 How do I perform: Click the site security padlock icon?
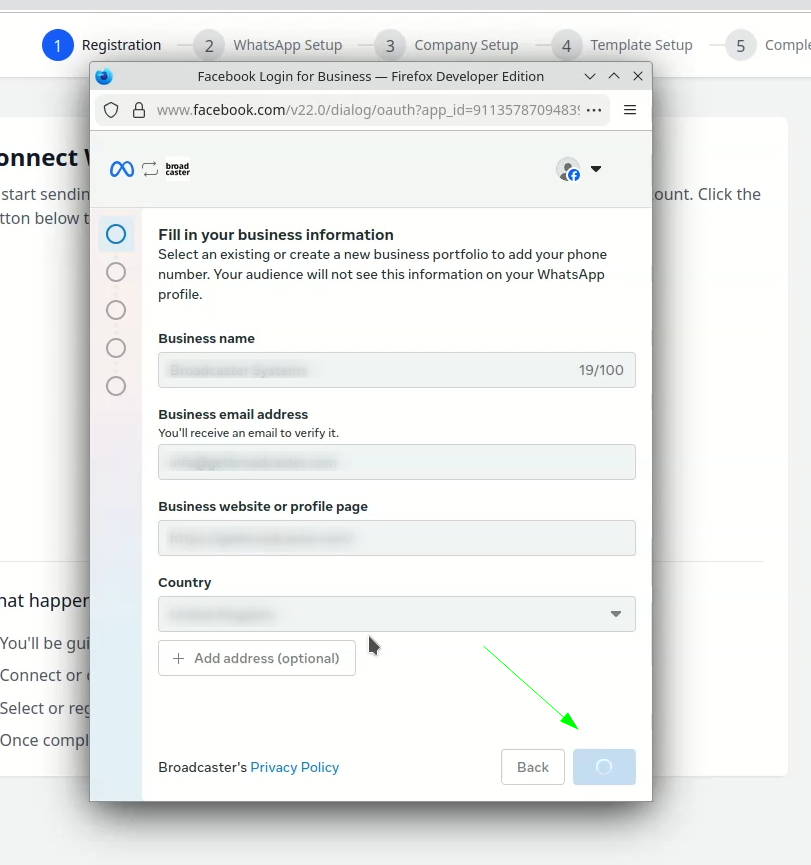tap(139, 110)
